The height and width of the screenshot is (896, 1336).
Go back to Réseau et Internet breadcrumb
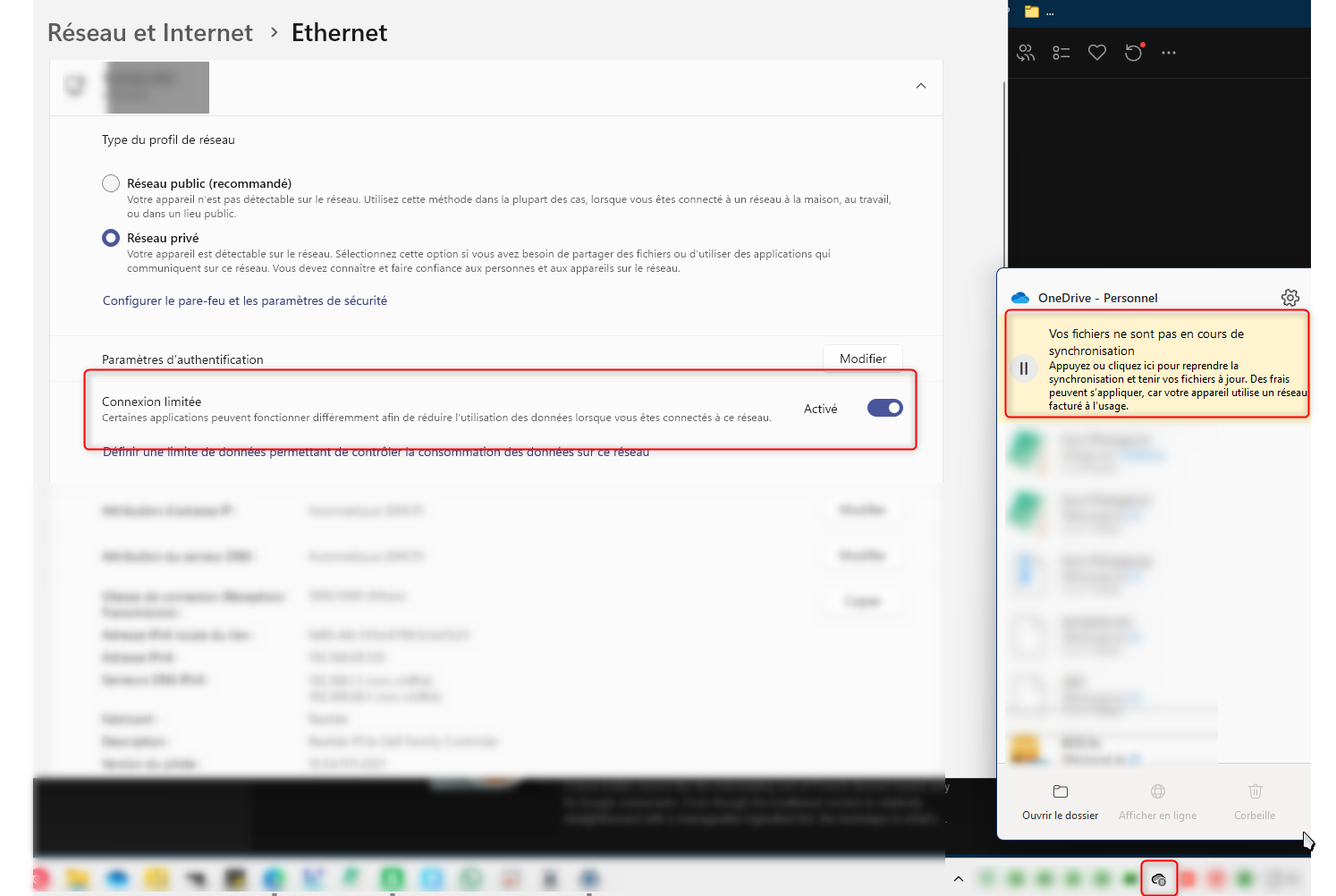tap(150, 33)
